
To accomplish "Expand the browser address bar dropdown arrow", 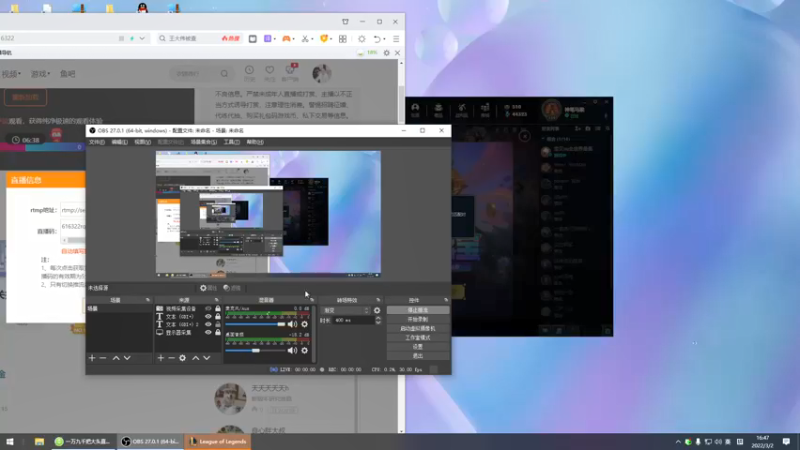I will point(142,38).
